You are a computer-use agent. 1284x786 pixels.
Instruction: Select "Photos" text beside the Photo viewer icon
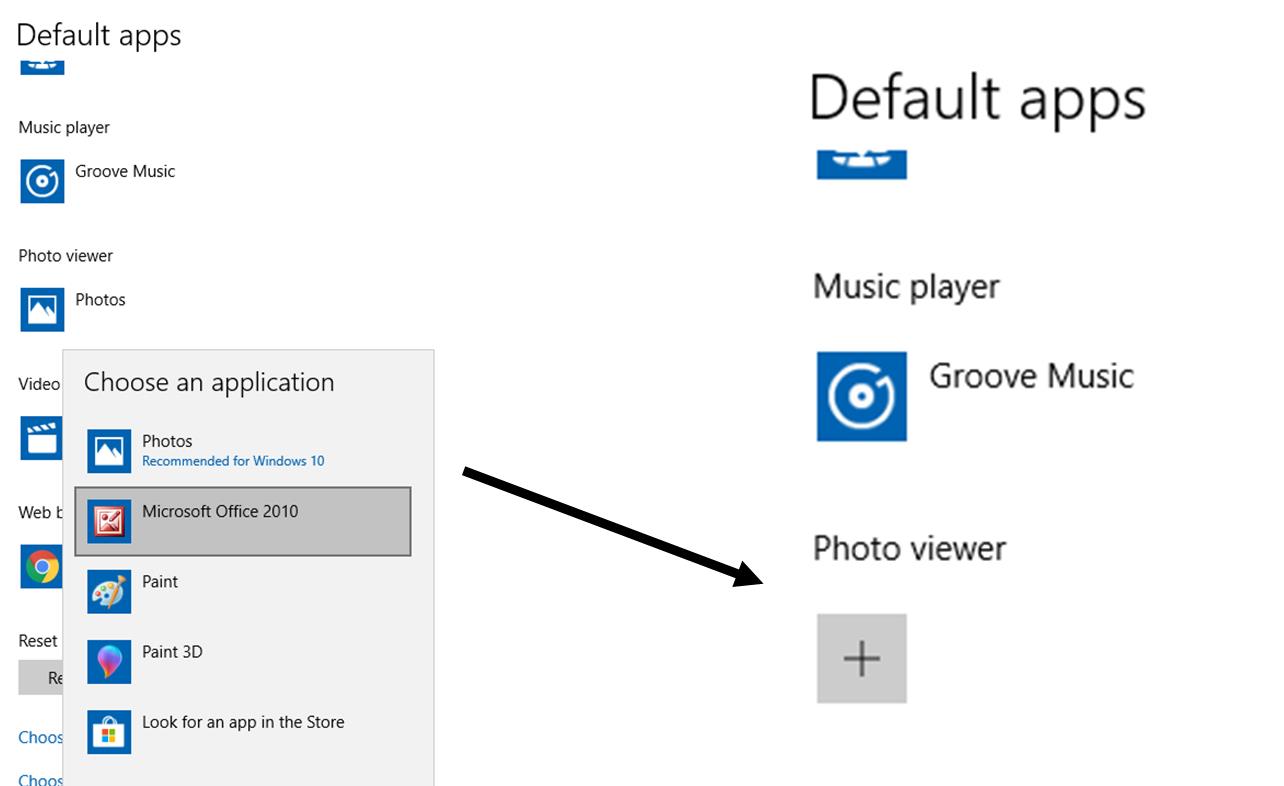click(x=100, y=300)
